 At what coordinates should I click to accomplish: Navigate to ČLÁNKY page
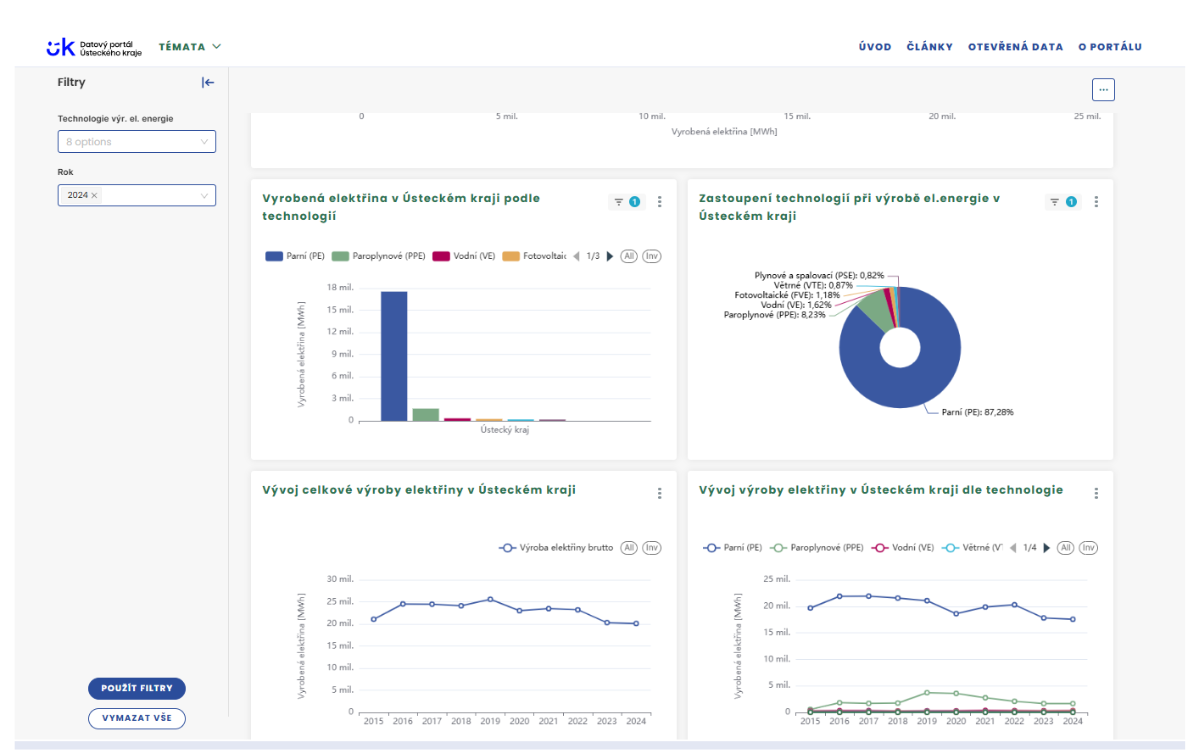(929, 47)
